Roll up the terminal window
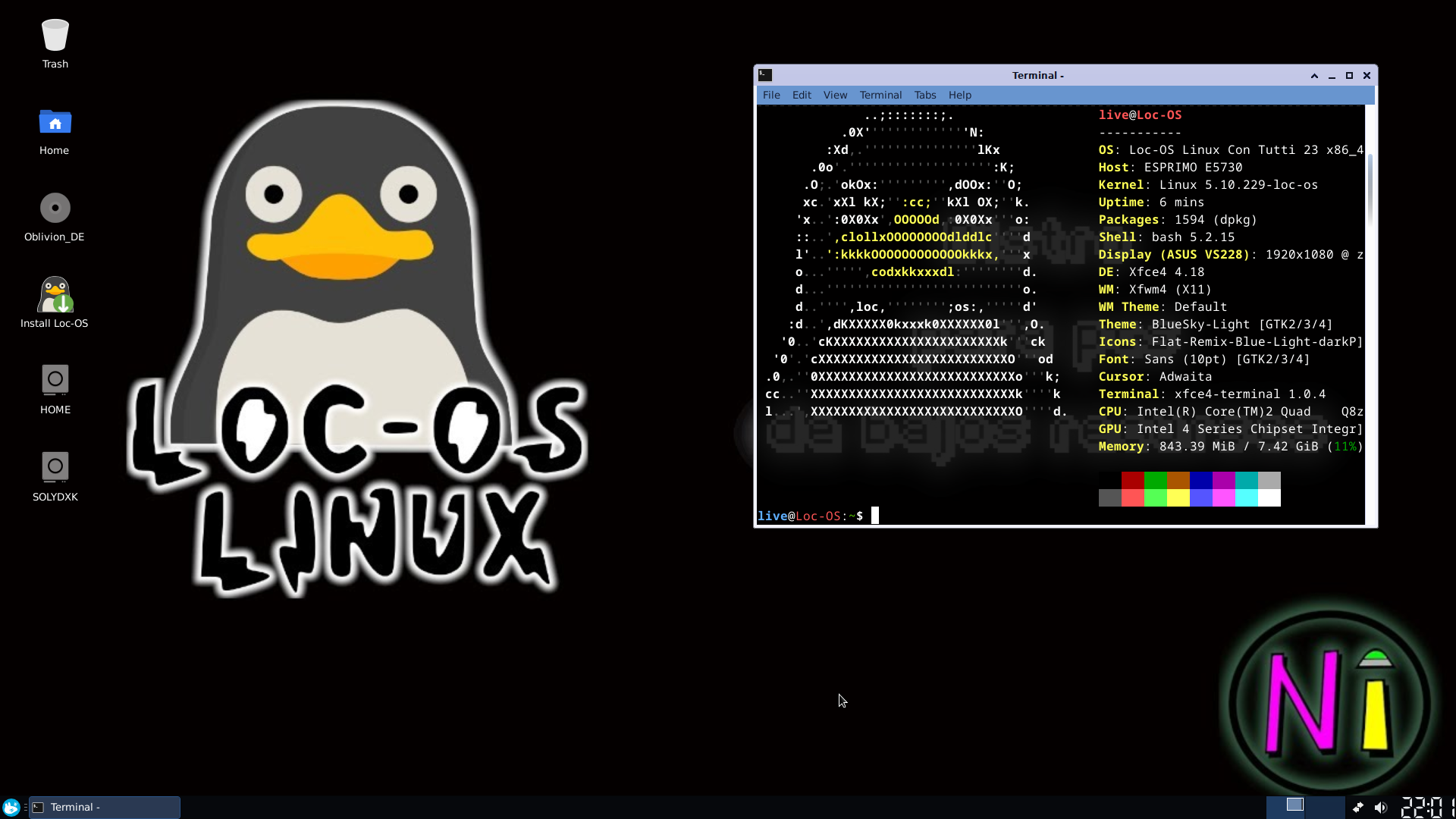This screenshot has height=819, width=1456. [x=1314, y=75]
